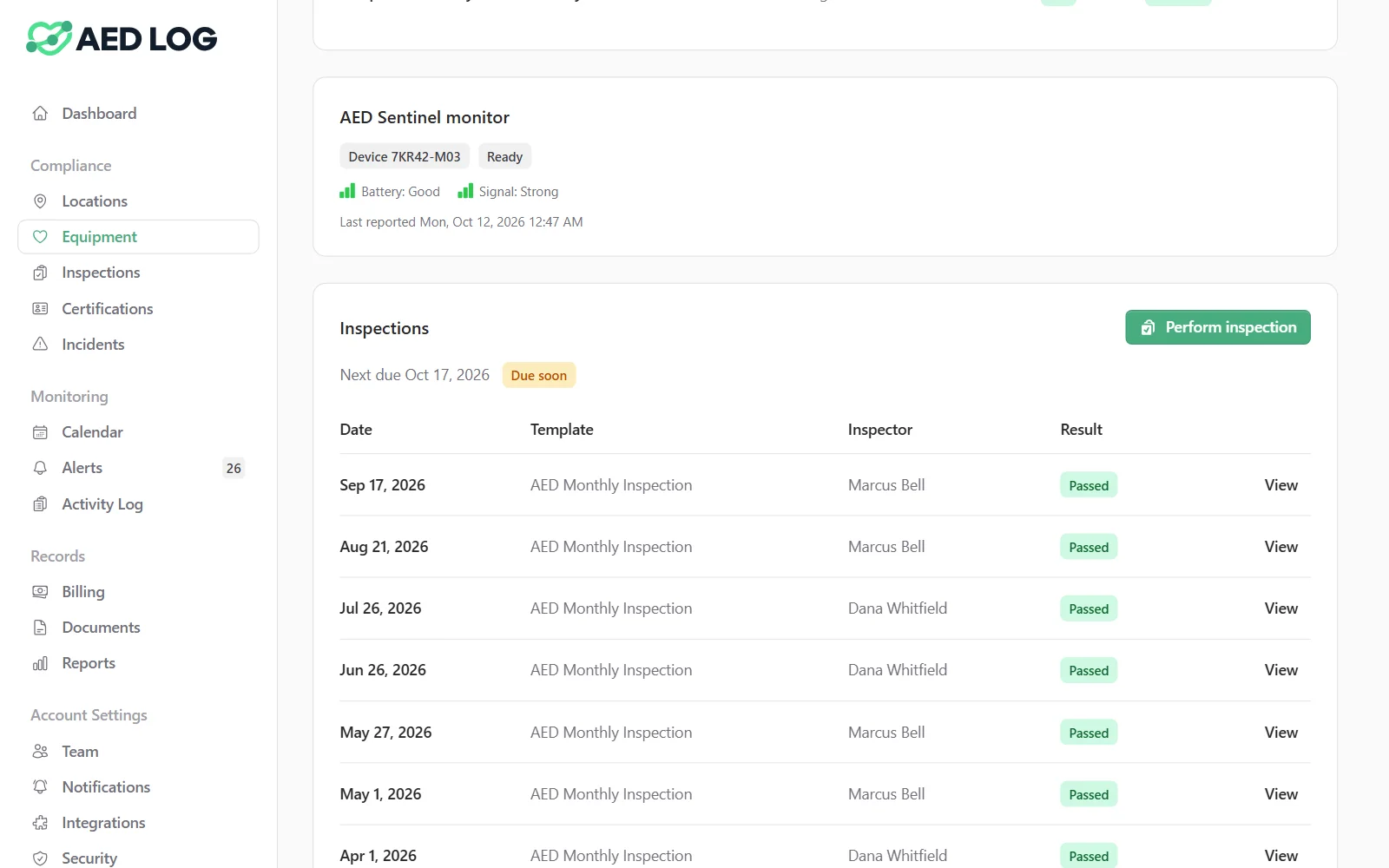View the Jun 26, 2026 inspection
The height and width of the screenshot is (868, 1389).
1280,670
